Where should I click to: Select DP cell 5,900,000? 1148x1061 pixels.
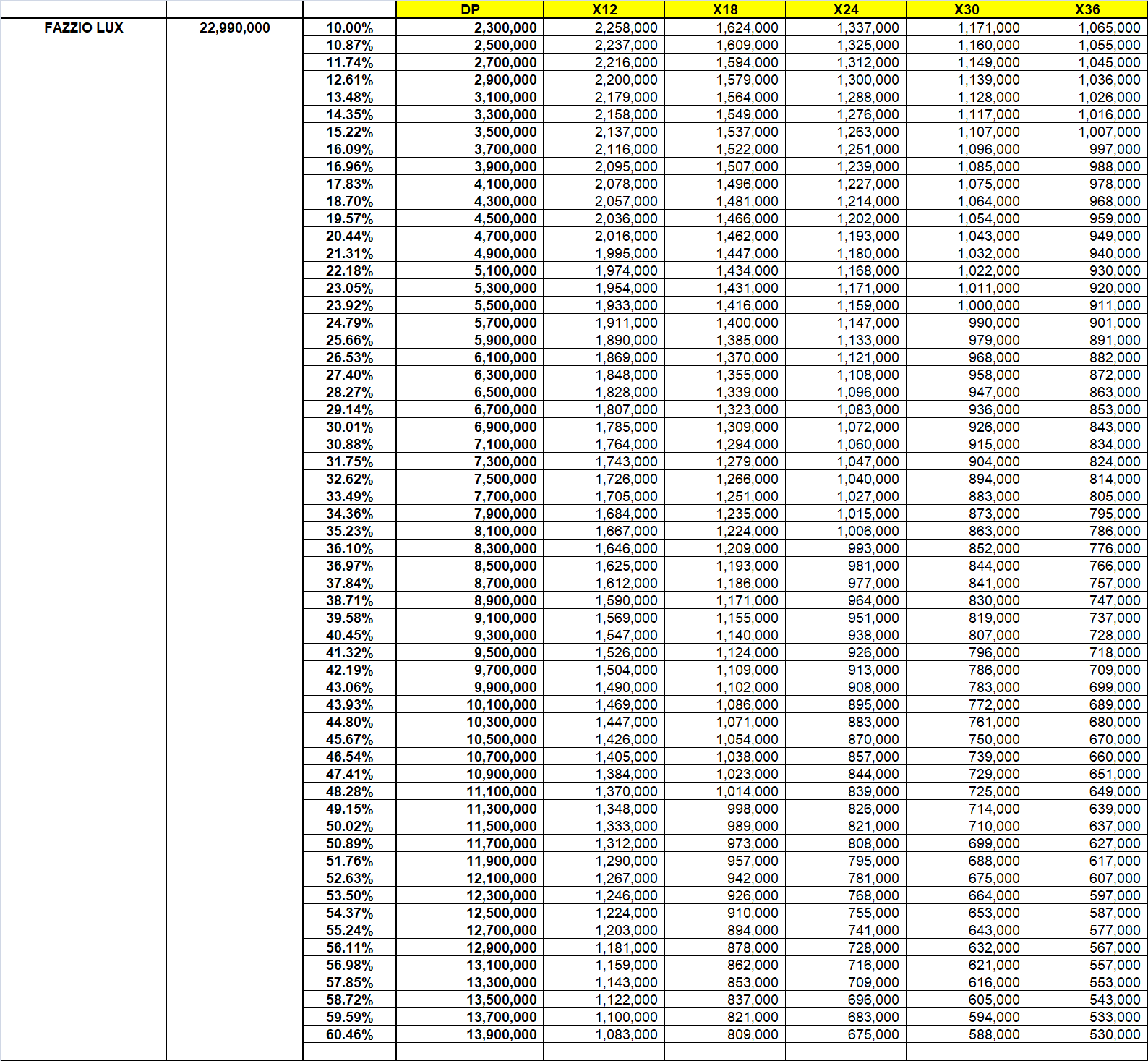(470, 340)
